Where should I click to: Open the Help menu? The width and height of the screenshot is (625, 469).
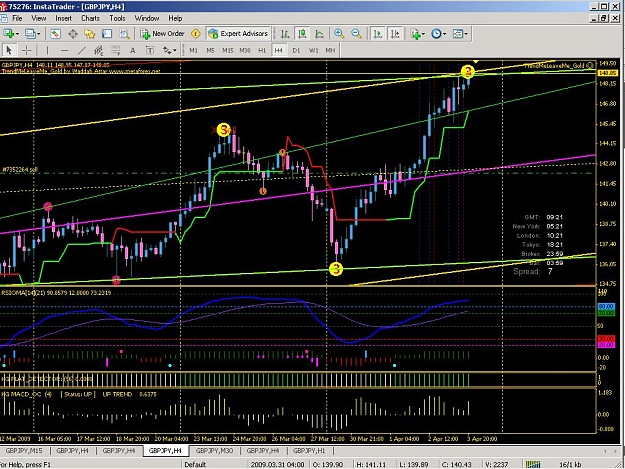[x=175, y=18]
